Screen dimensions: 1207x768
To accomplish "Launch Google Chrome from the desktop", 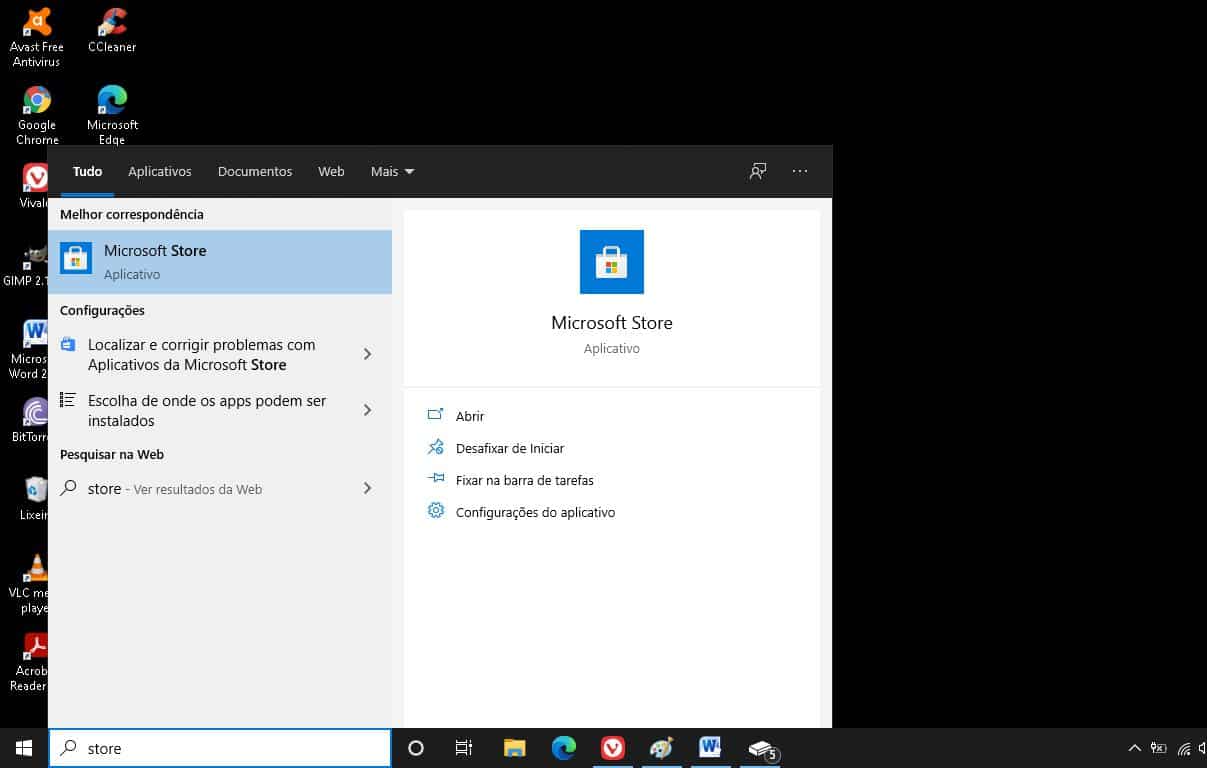I will [37, 115].
